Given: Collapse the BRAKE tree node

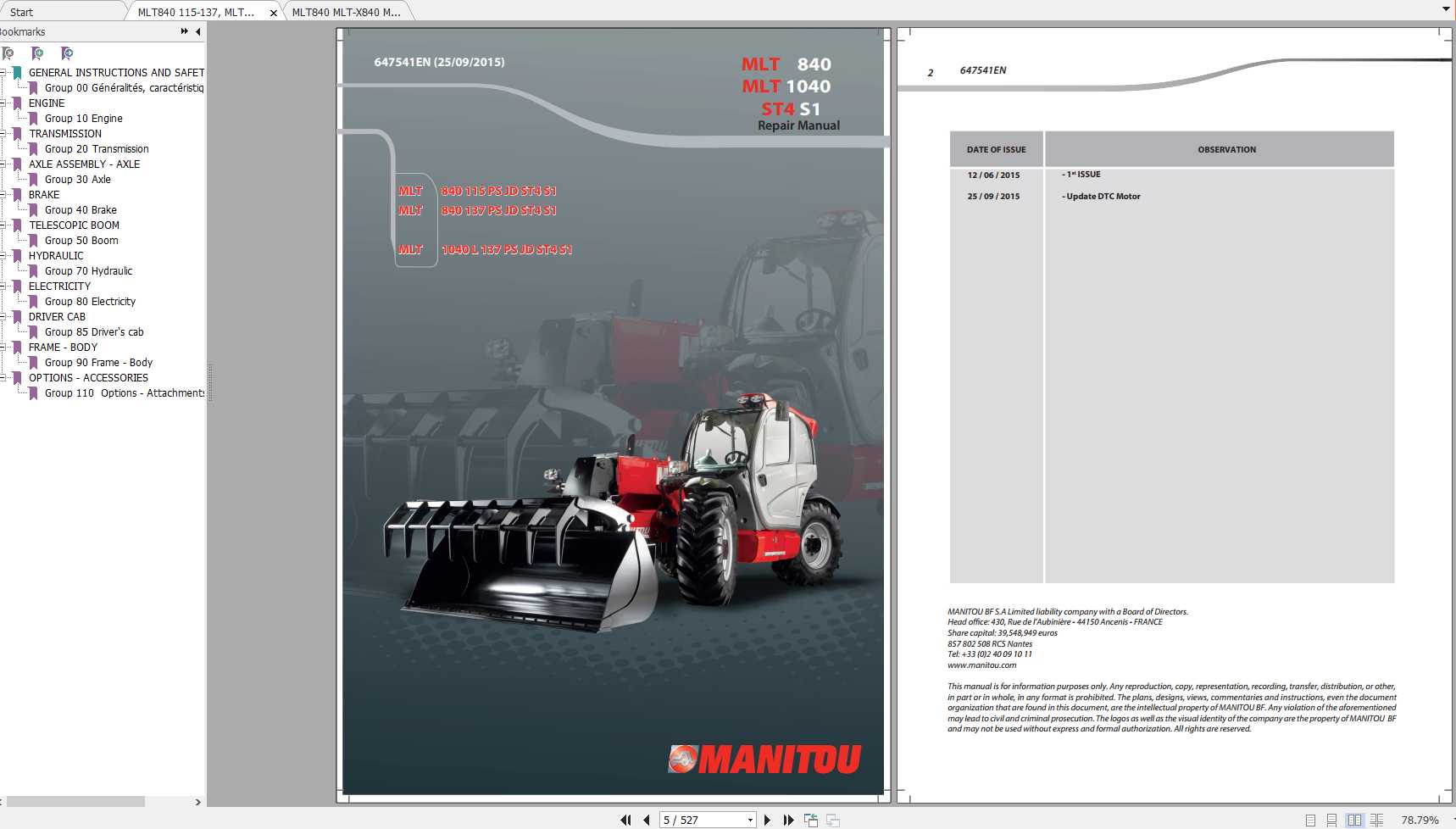Looking at the screenshot, I should click(3, 195).
